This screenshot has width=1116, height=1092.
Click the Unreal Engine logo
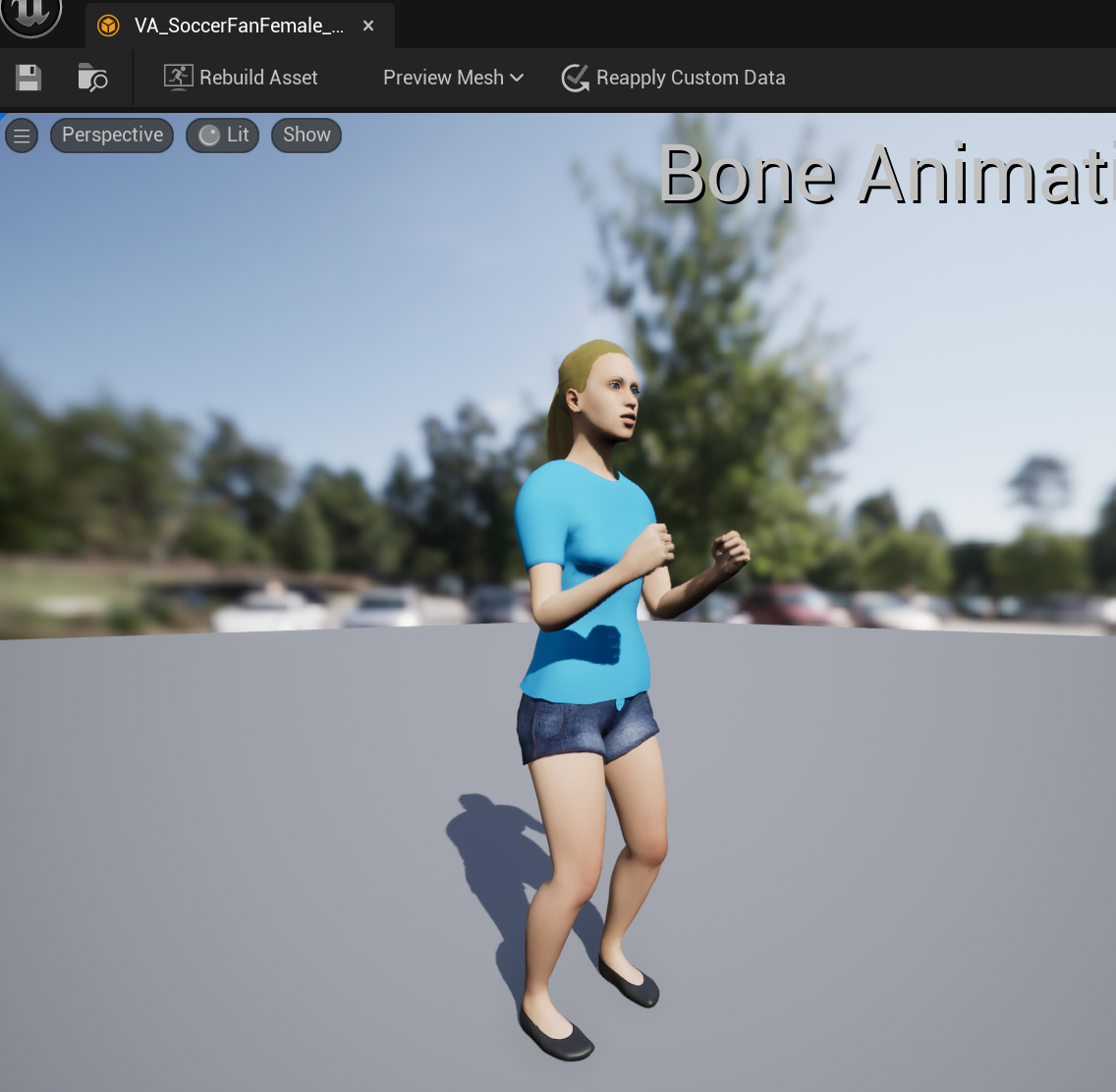[x=32, y=18]
